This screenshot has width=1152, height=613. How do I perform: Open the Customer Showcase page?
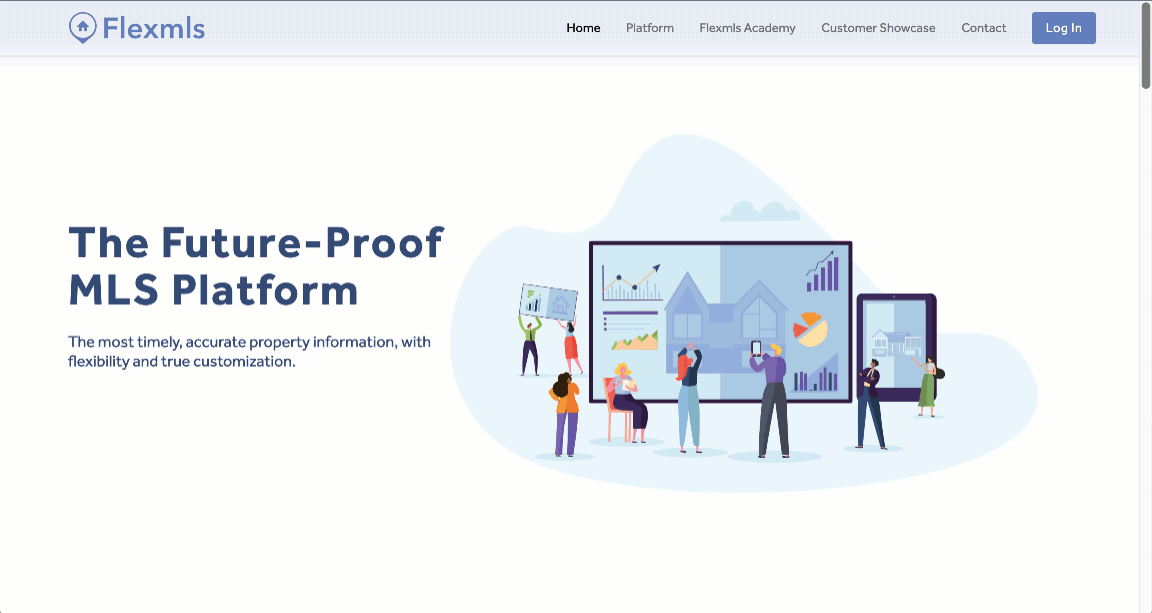point(878,28)
